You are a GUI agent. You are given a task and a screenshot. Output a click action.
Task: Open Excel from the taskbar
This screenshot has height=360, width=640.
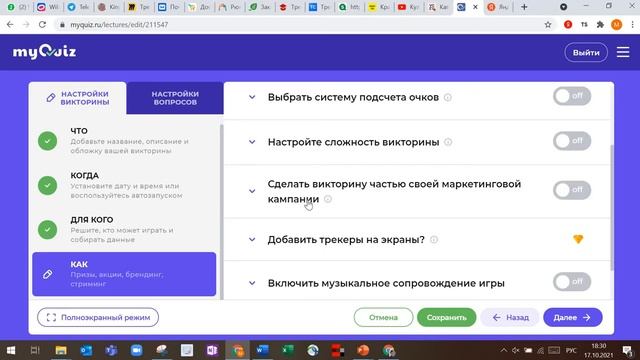(x=288, y=350)
